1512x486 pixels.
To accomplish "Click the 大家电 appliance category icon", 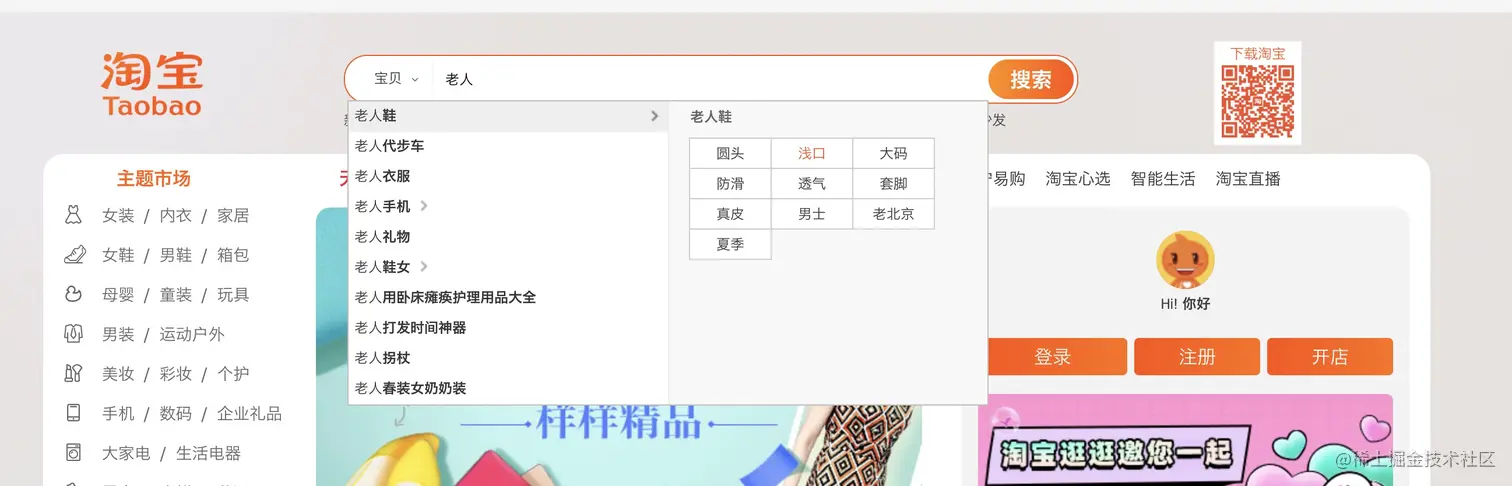I will pyautogui.click(x=73, y=453).
